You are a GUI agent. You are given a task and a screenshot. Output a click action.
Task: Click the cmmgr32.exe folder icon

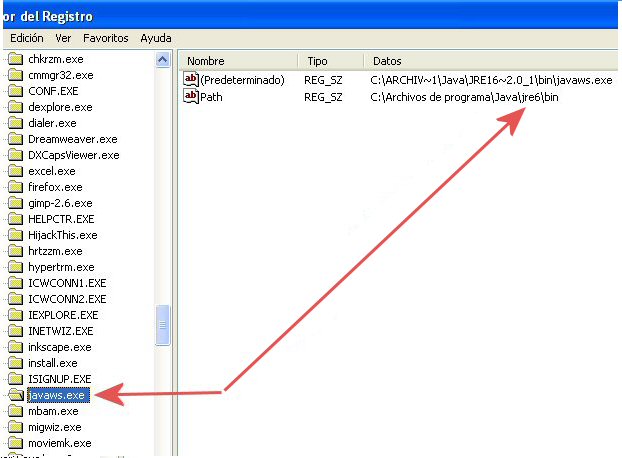pos(15,75)
